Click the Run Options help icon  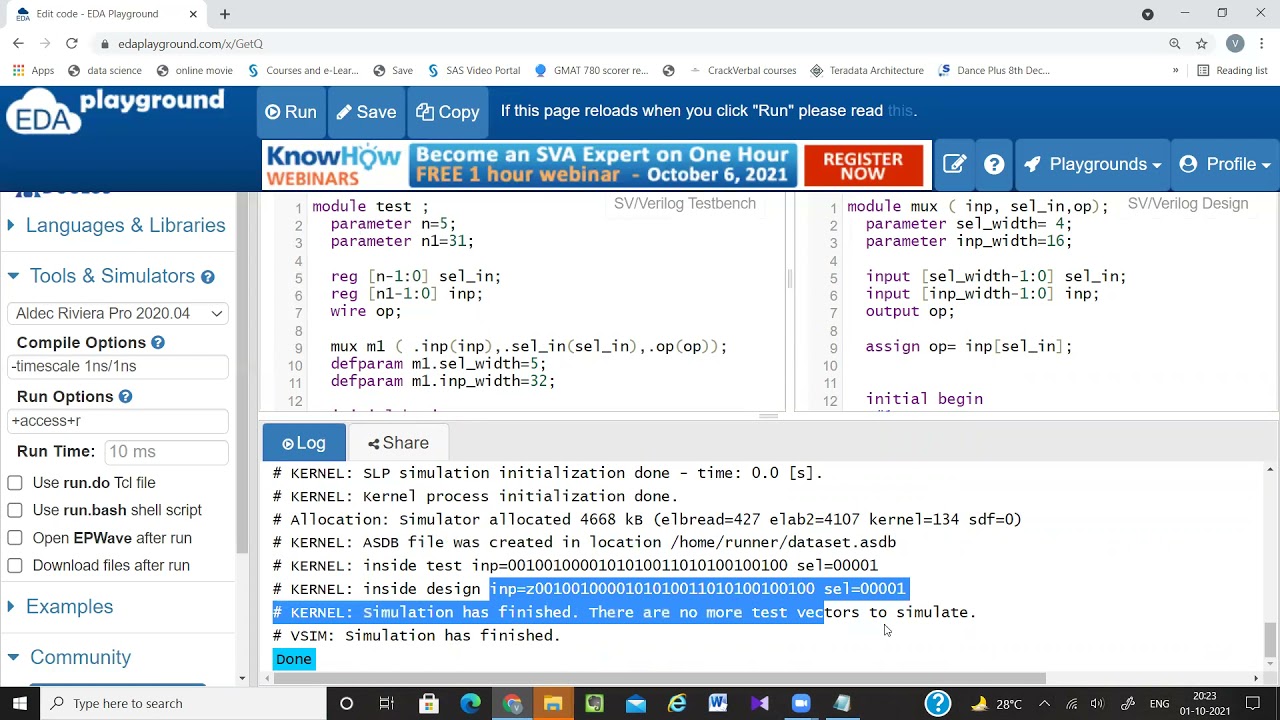pyautogui.click(x=125, y=397)
